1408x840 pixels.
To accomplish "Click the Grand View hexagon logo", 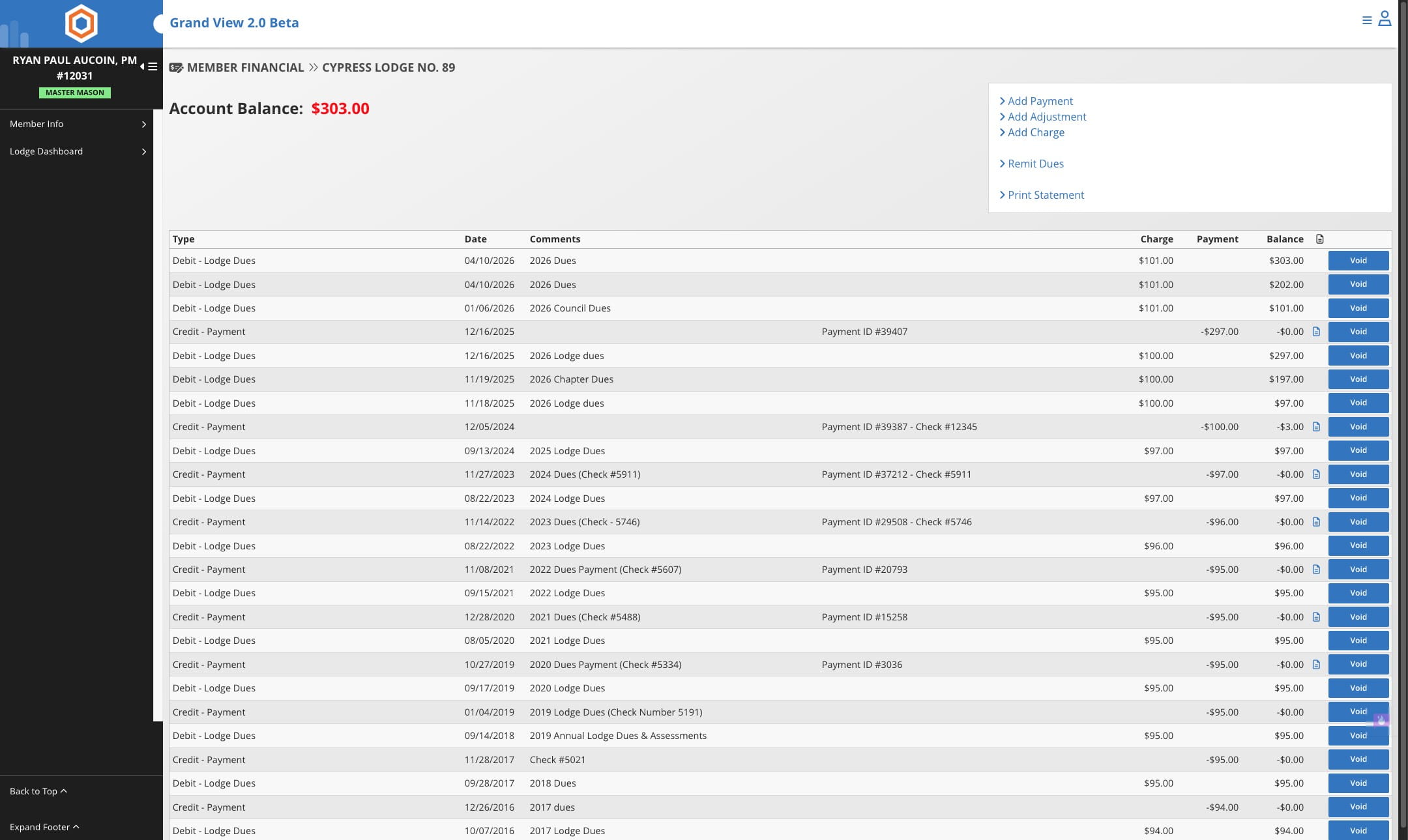I will [81, 23].
